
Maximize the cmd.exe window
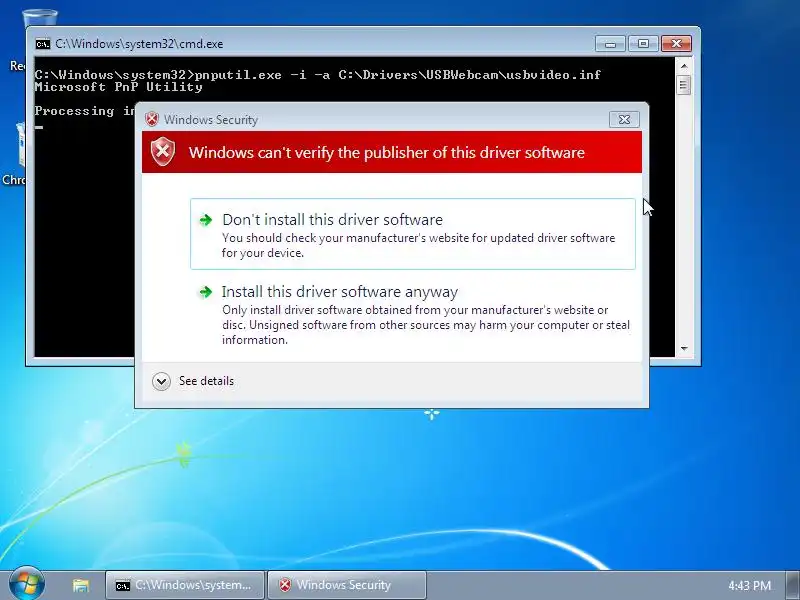pyautogui.click(x=643, y=44)
